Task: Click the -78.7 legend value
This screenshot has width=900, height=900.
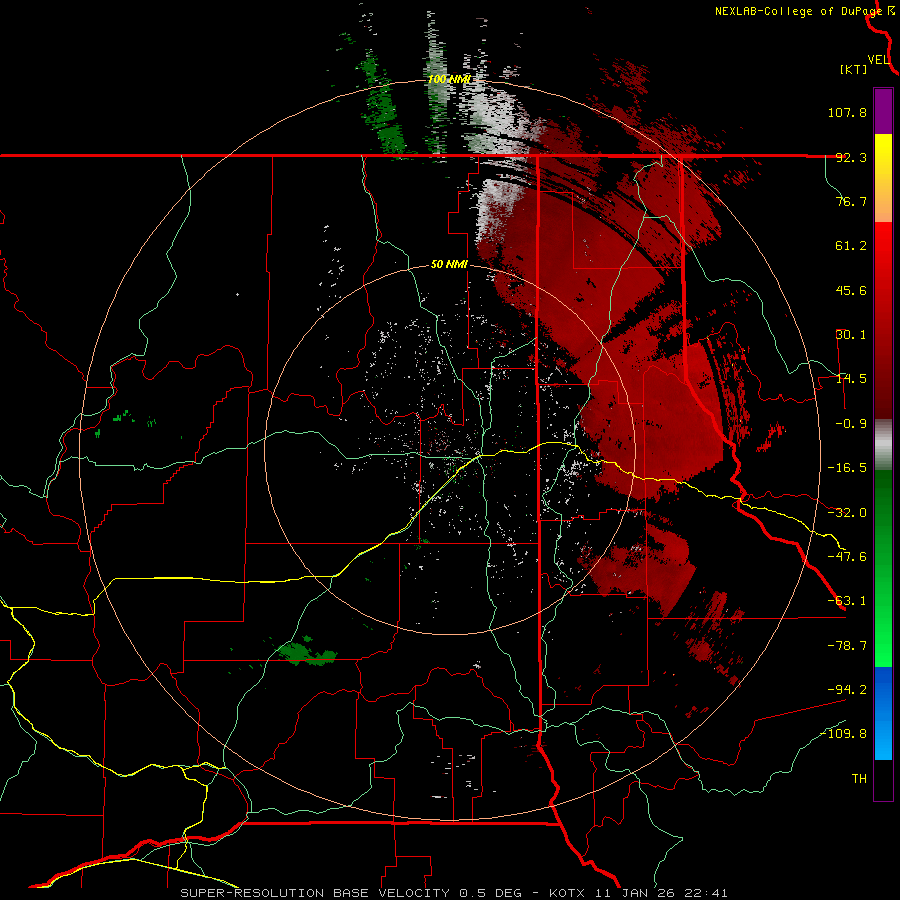Action: [x=847, y=646]
